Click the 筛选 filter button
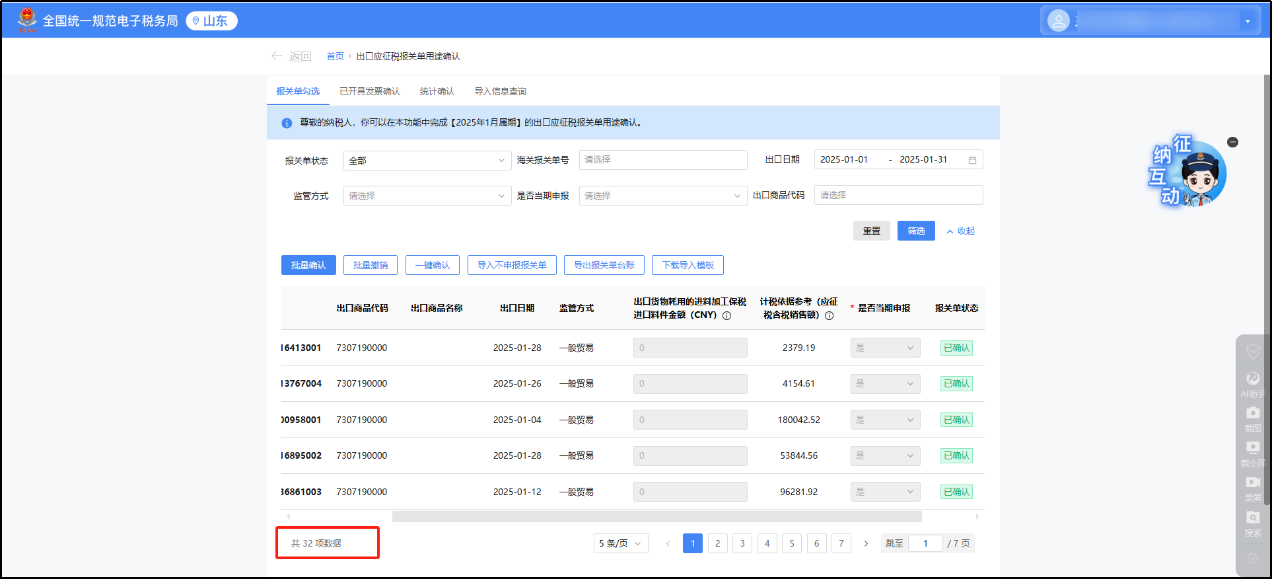This screenshot has width=1273, height=581. pos(916,231)
